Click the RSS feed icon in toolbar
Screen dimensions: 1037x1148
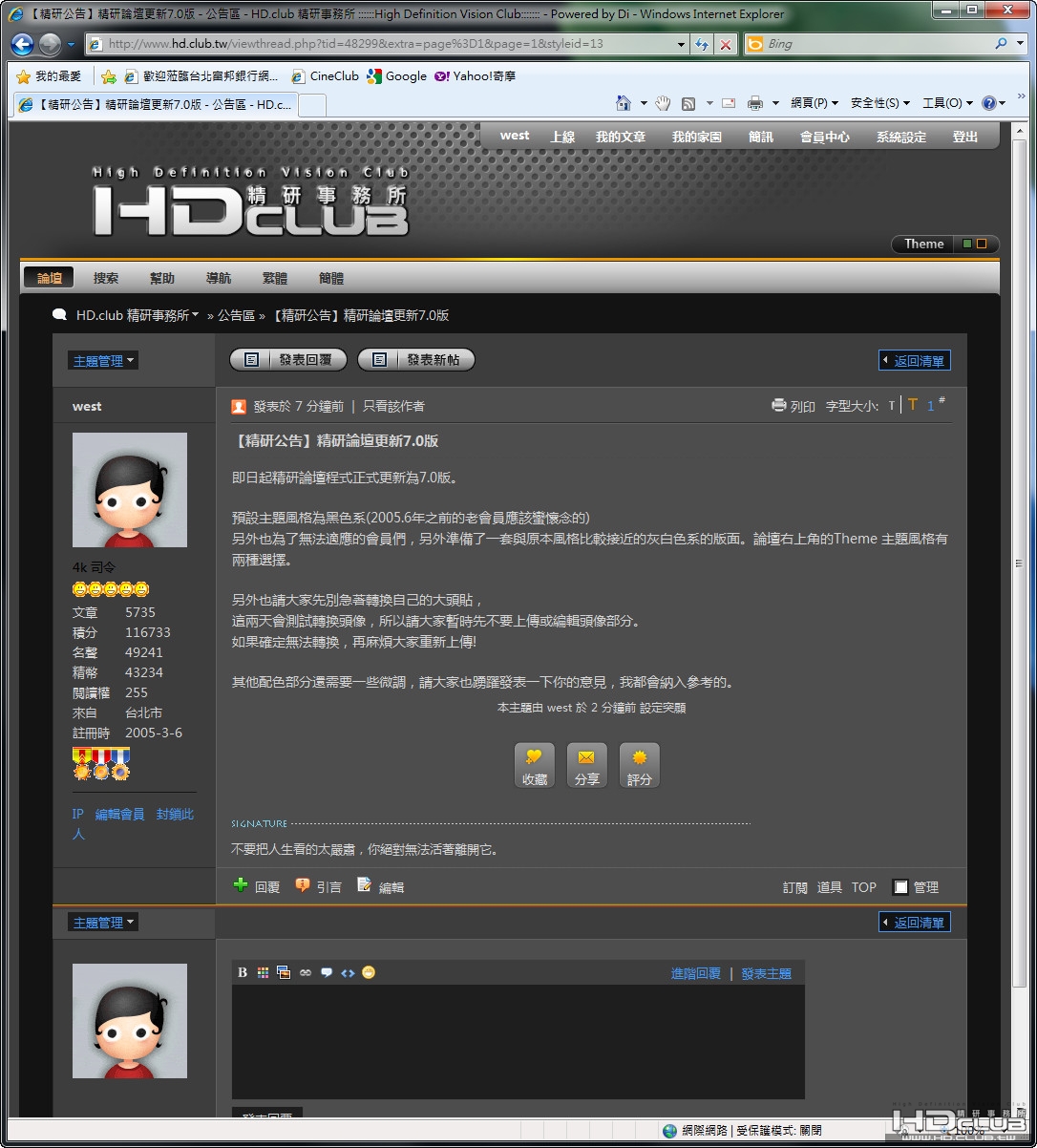688,103
